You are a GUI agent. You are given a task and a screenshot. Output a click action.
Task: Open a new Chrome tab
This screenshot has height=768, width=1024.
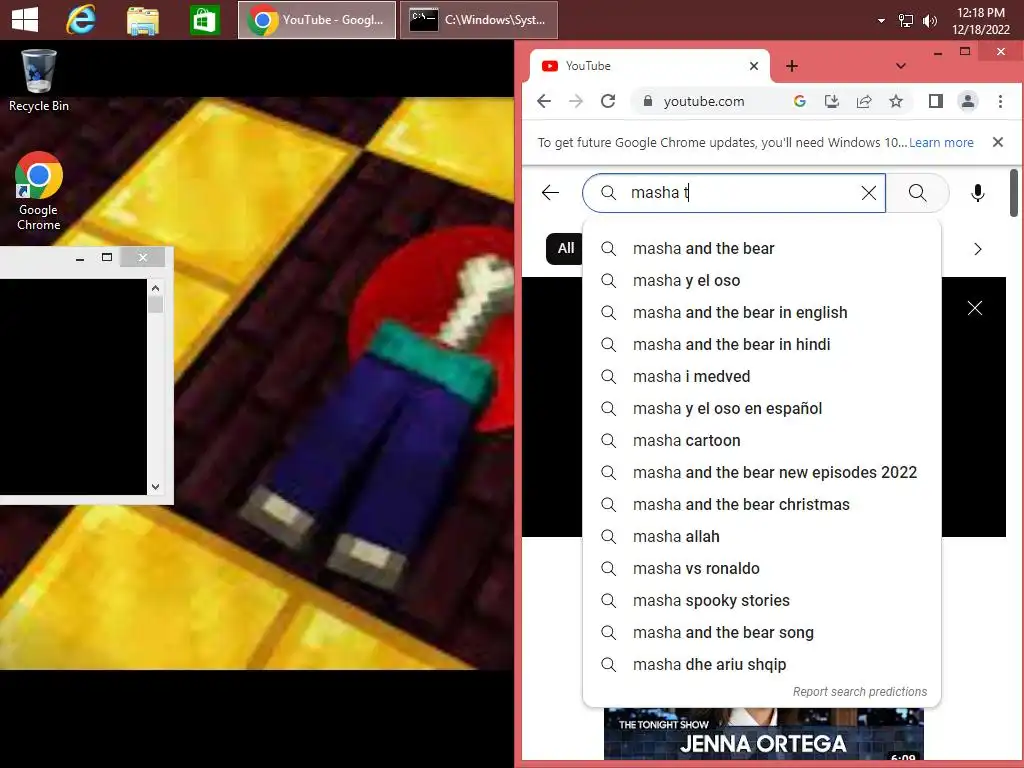pyautogui.click(x=792, y=66)
